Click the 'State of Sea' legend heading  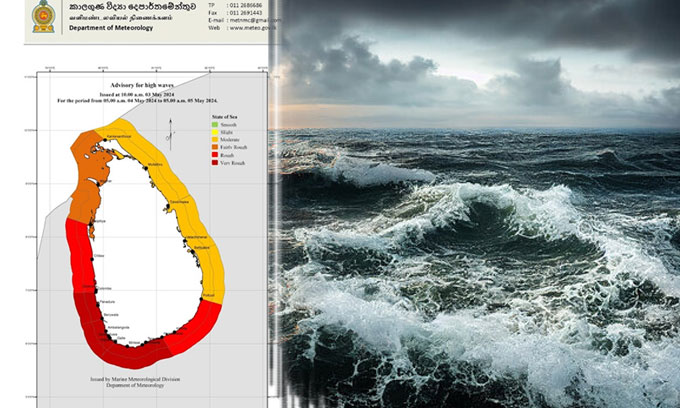tap(224, 117)
